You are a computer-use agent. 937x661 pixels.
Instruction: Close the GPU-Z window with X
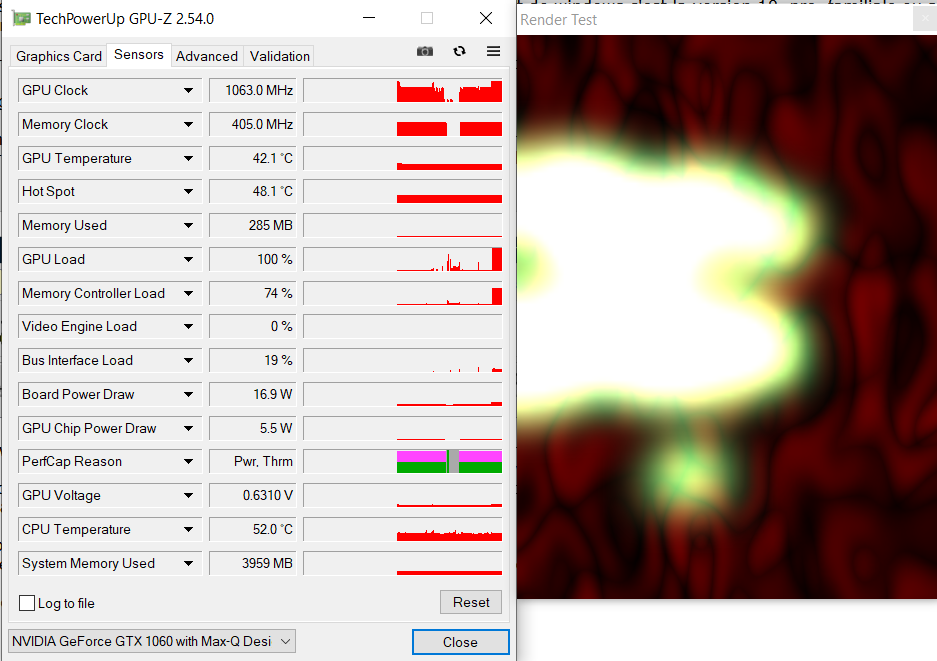point(486,19)
